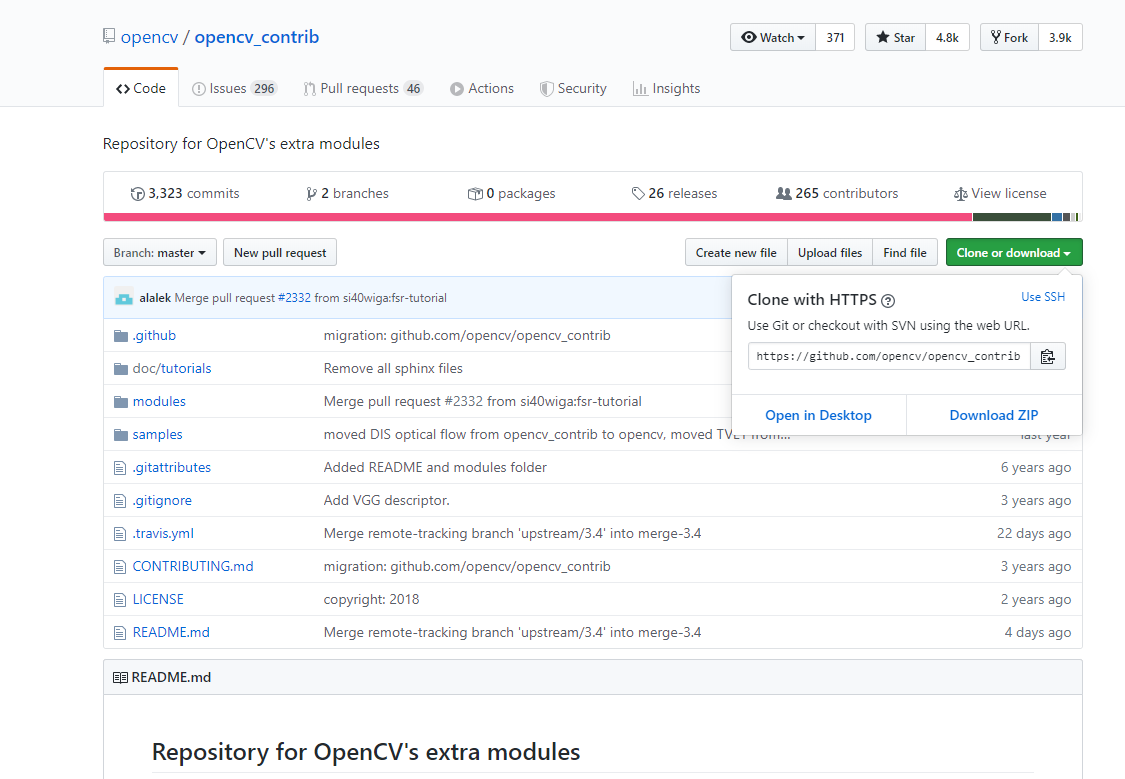
Task: Click the samples folder icon
Action: pyautogui.click(x=121, y=435)
